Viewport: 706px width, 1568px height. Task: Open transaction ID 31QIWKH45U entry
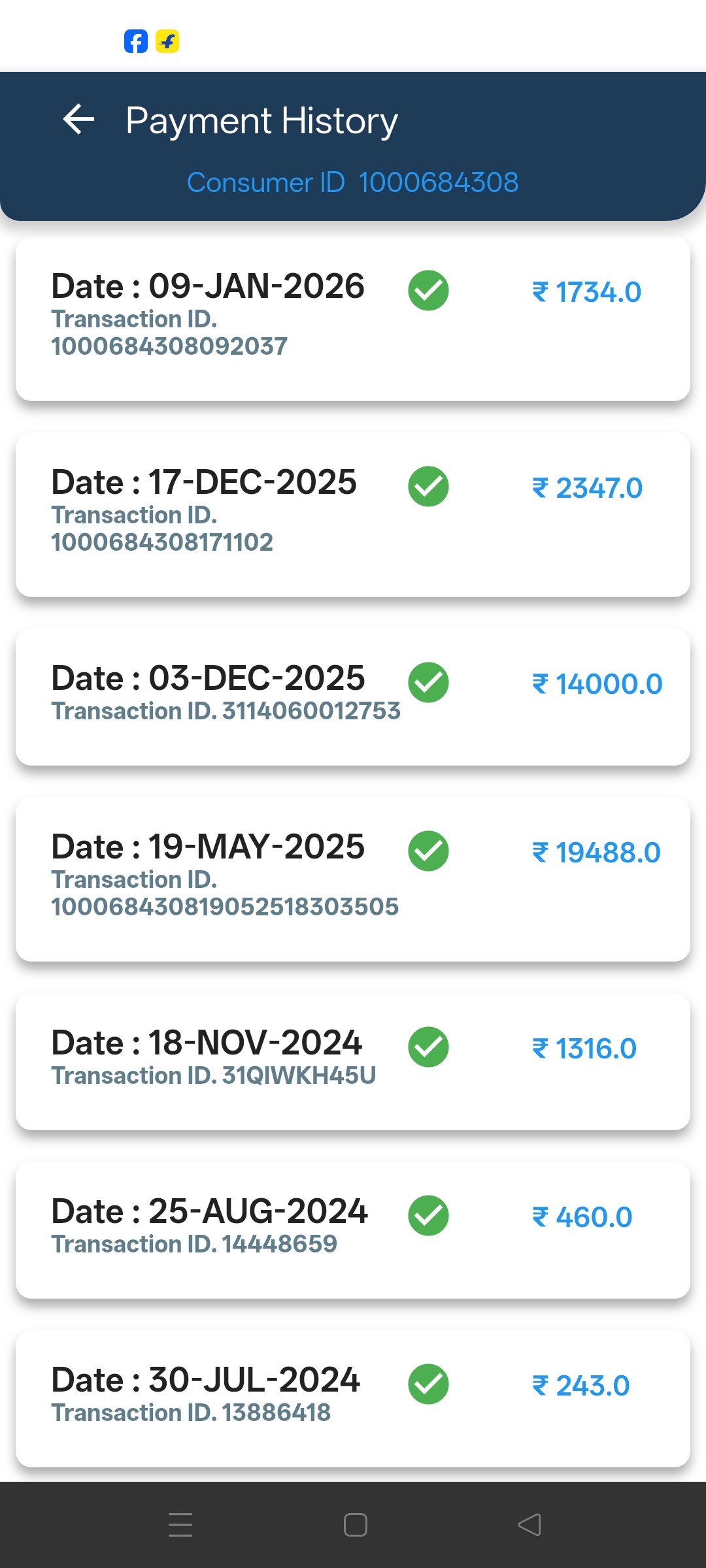click(214, 1075)
